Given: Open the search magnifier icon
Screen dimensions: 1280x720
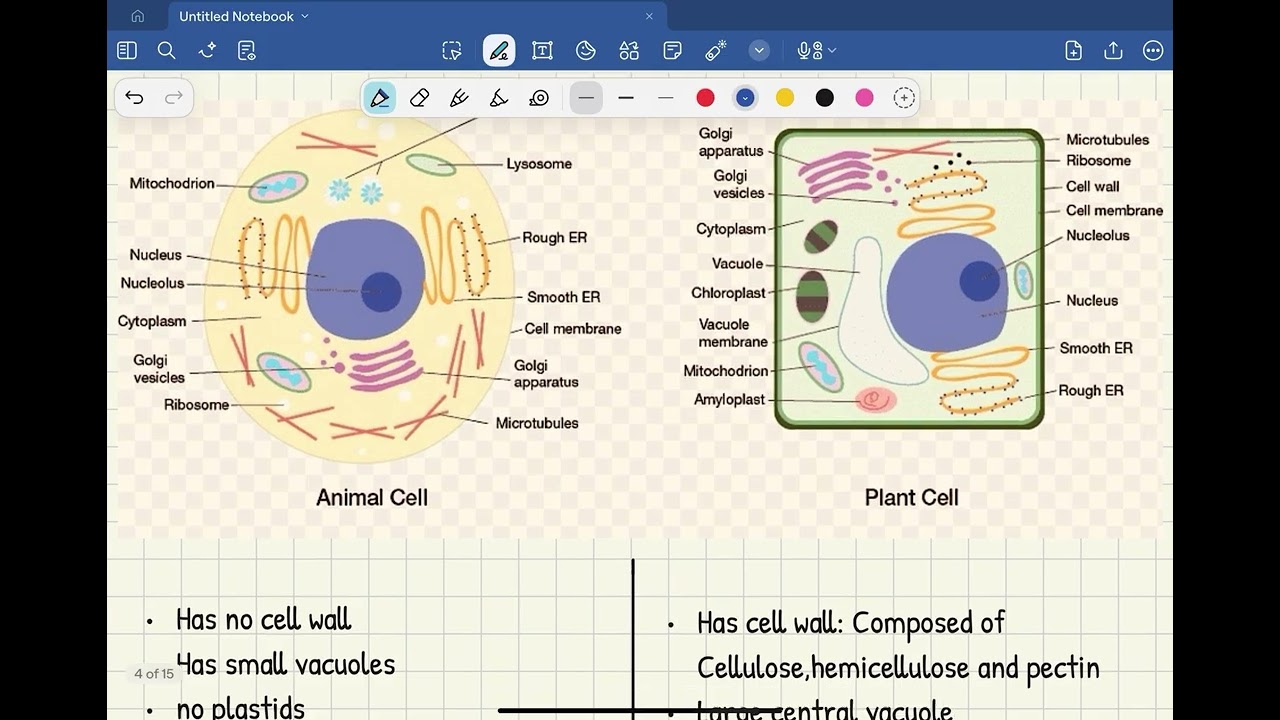Looking at the screenshot, I should tap(167, 50).
